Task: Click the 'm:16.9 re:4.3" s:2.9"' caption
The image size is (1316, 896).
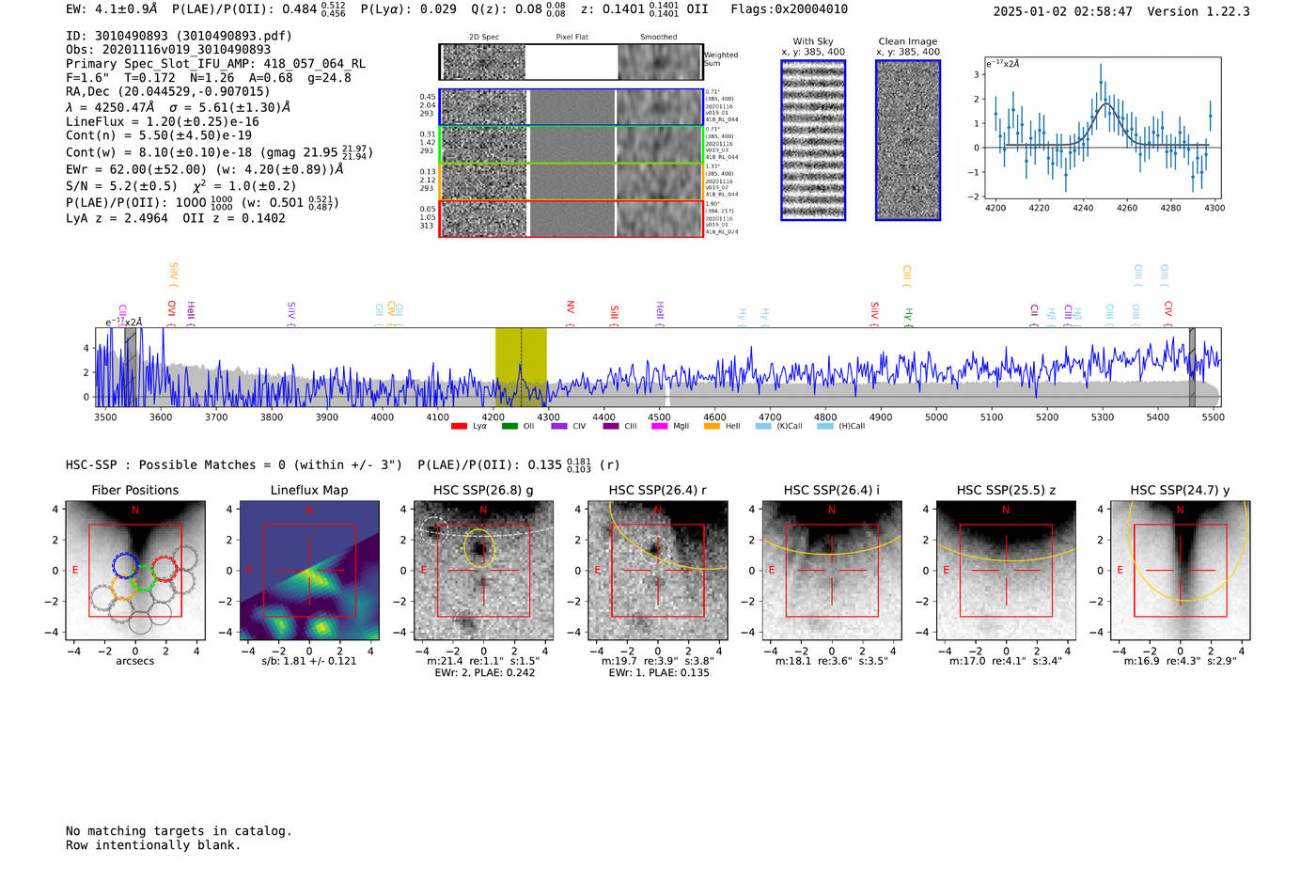Action: [x=1181, y=661]
